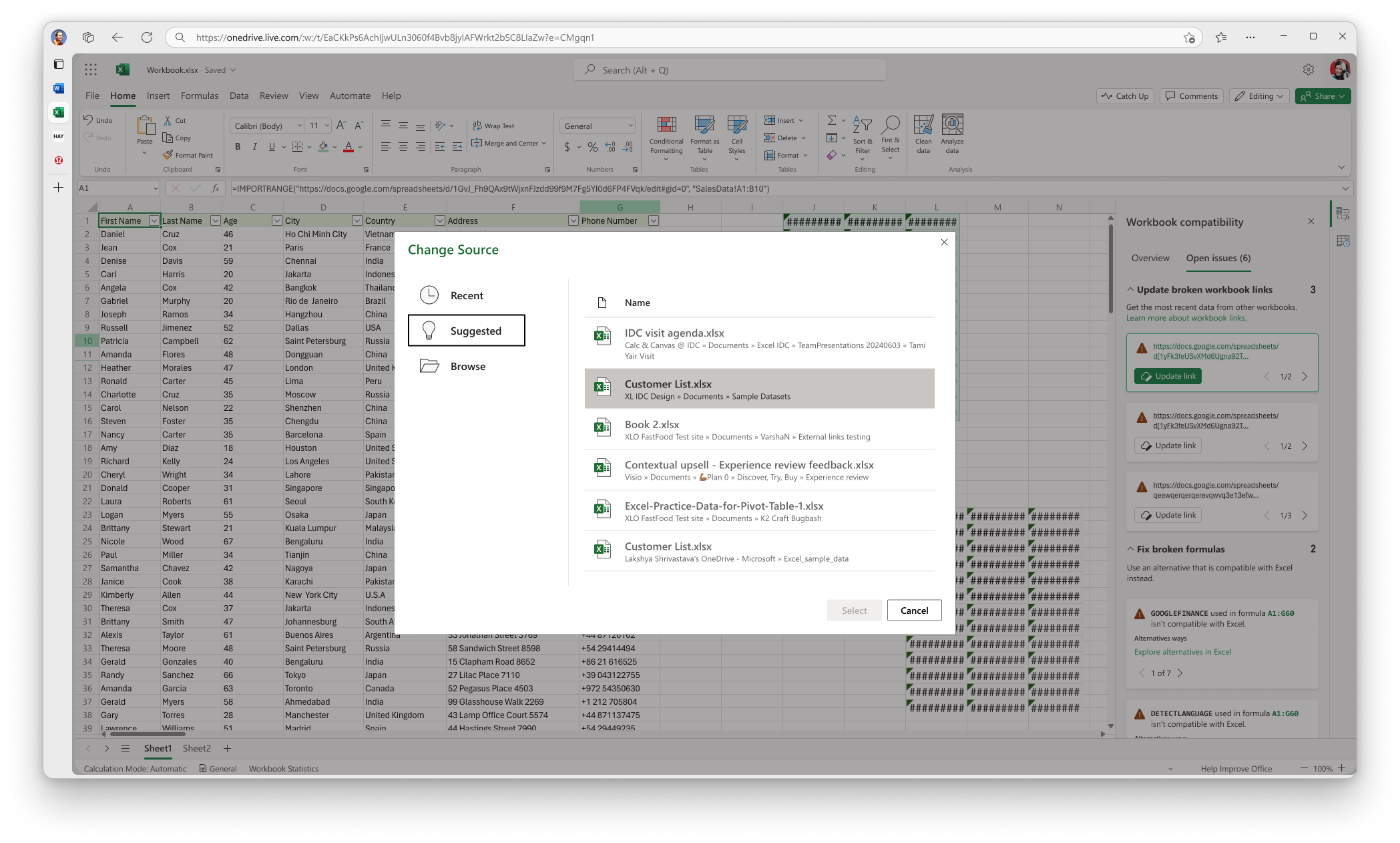Open the Recent sources section
1400x843 pixels.
(x=466, y=295)
